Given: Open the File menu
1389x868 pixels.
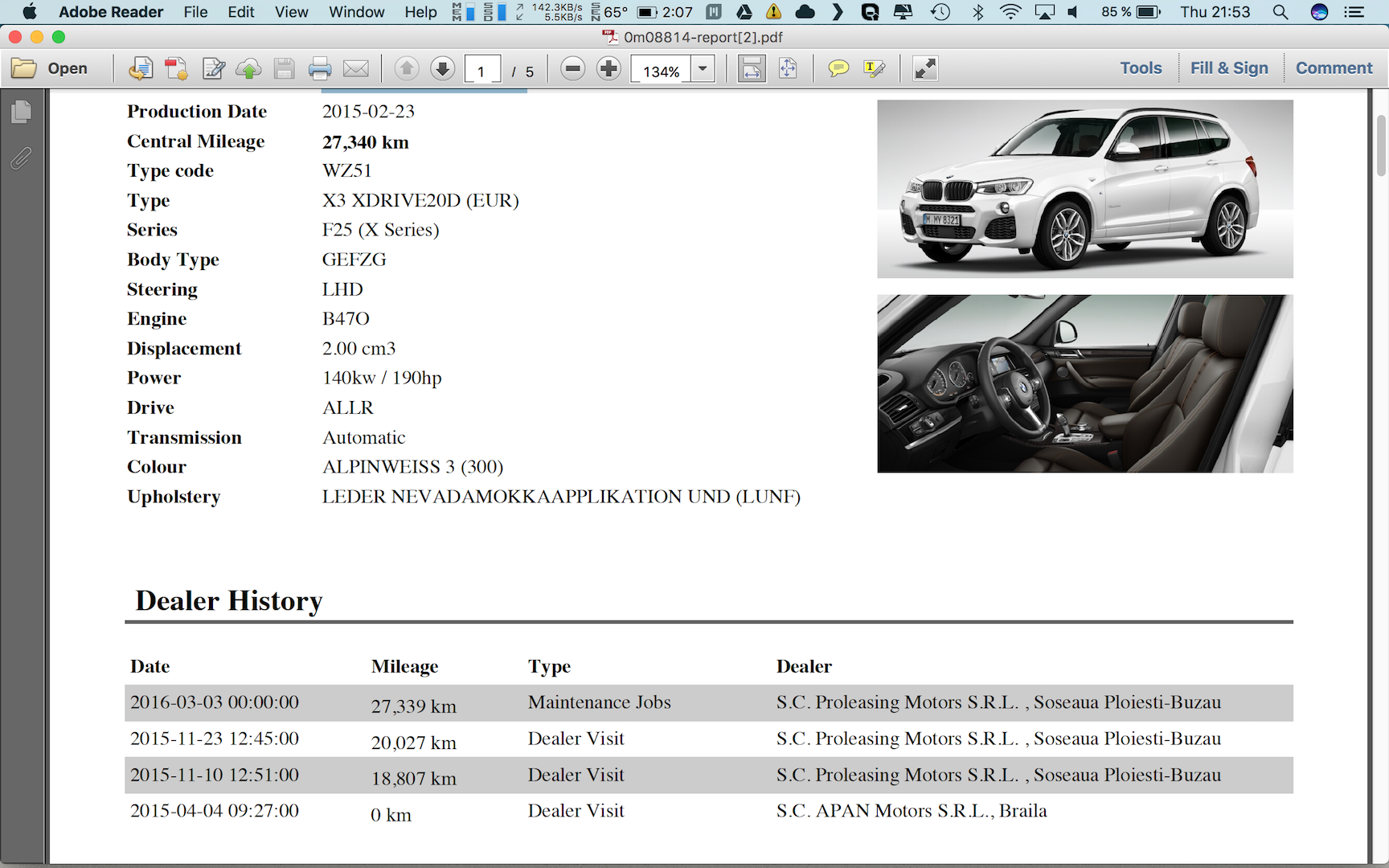Looking at the screenshot, I should coord(195,12).
